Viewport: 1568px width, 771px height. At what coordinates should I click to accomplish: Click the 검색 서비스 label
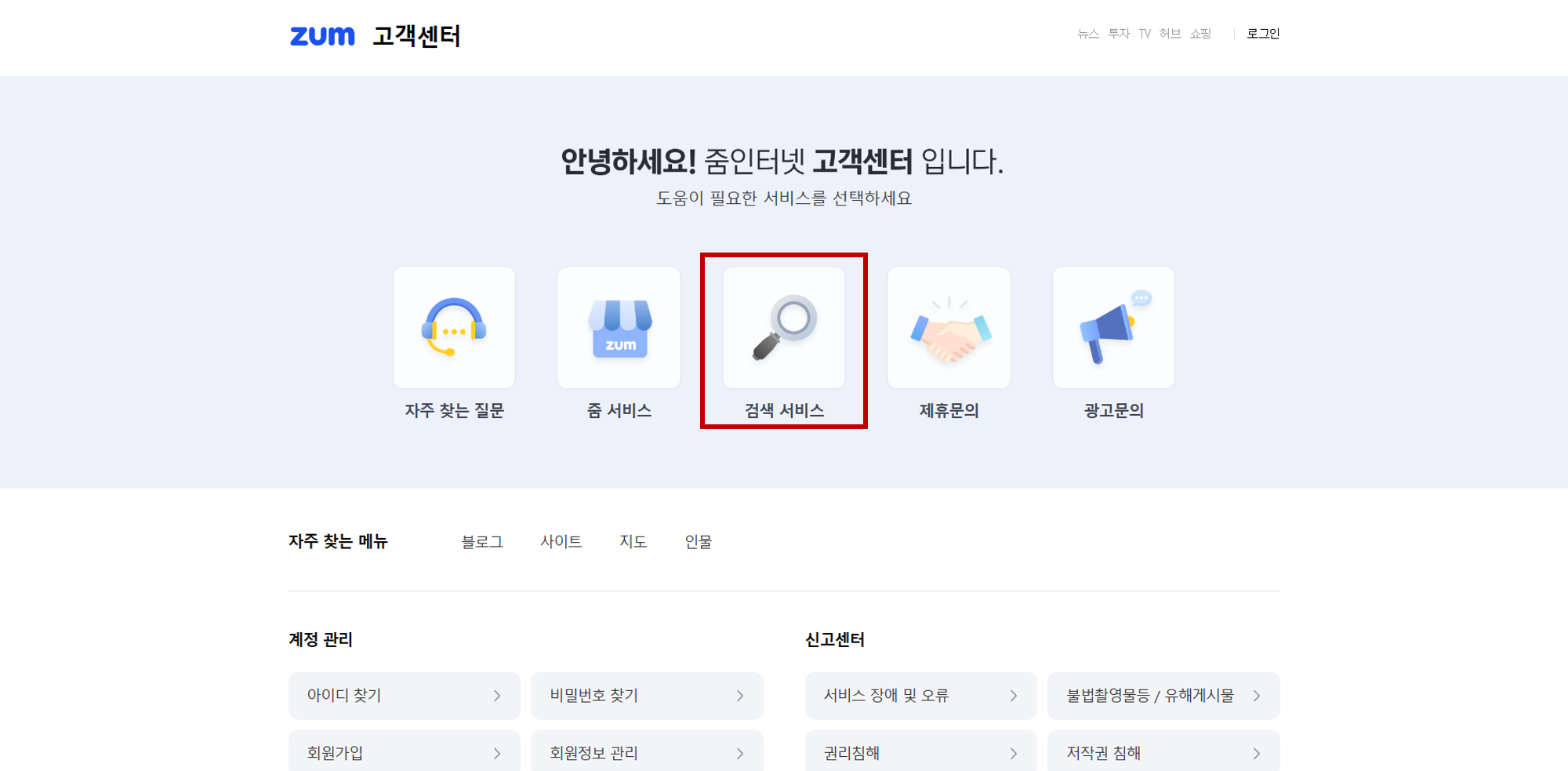coord(784,410)
